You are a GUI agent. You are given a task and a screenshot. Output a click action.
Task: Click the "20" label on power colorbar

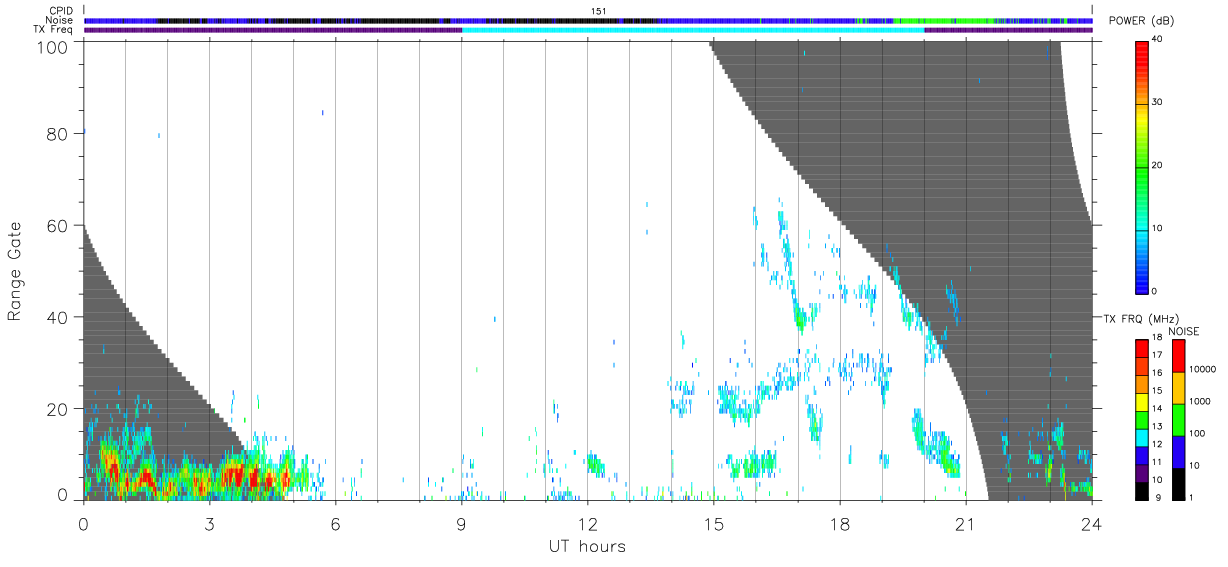1159,165
